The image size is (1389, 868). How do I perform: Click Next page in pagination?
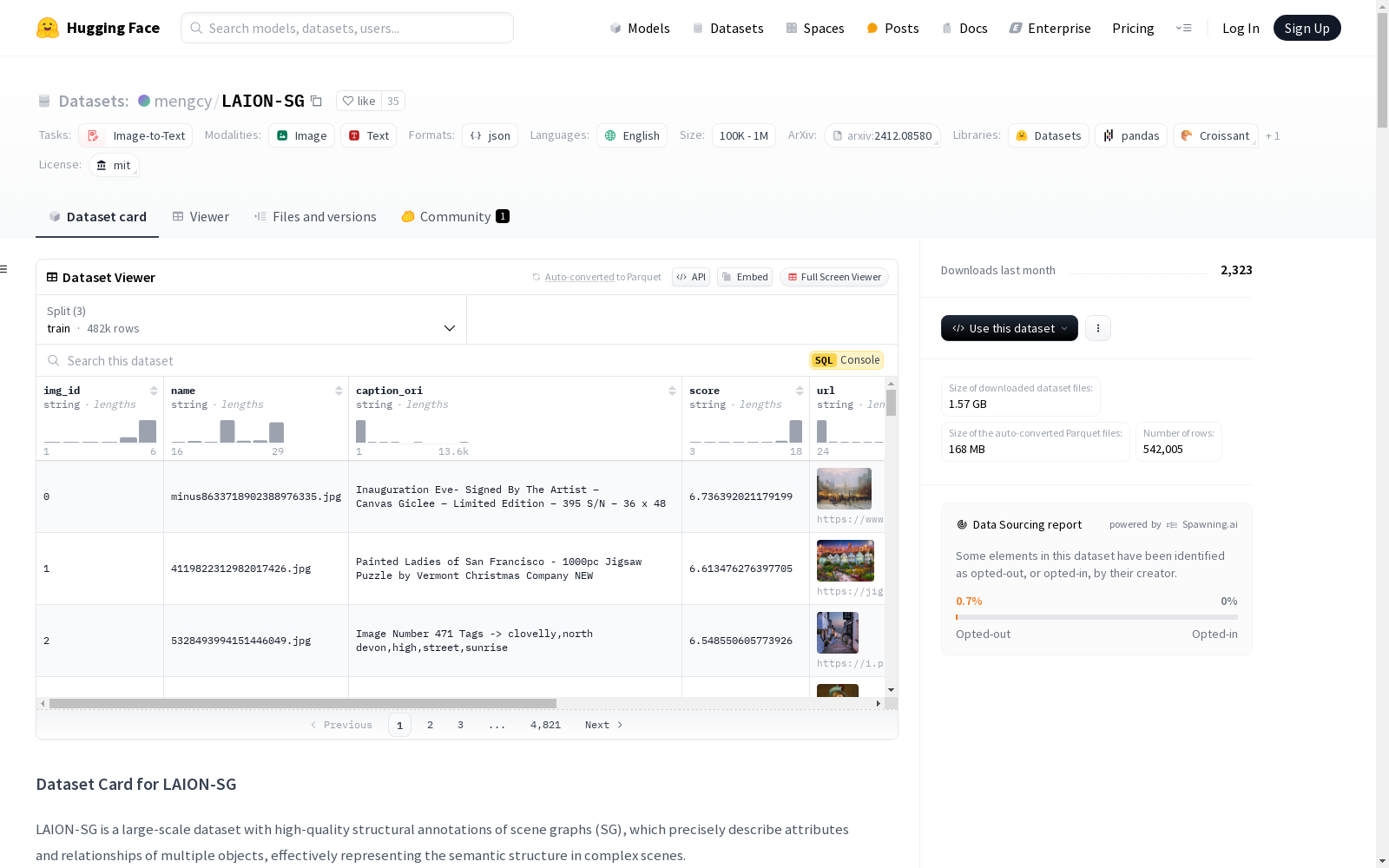click(x=604, y=725)
